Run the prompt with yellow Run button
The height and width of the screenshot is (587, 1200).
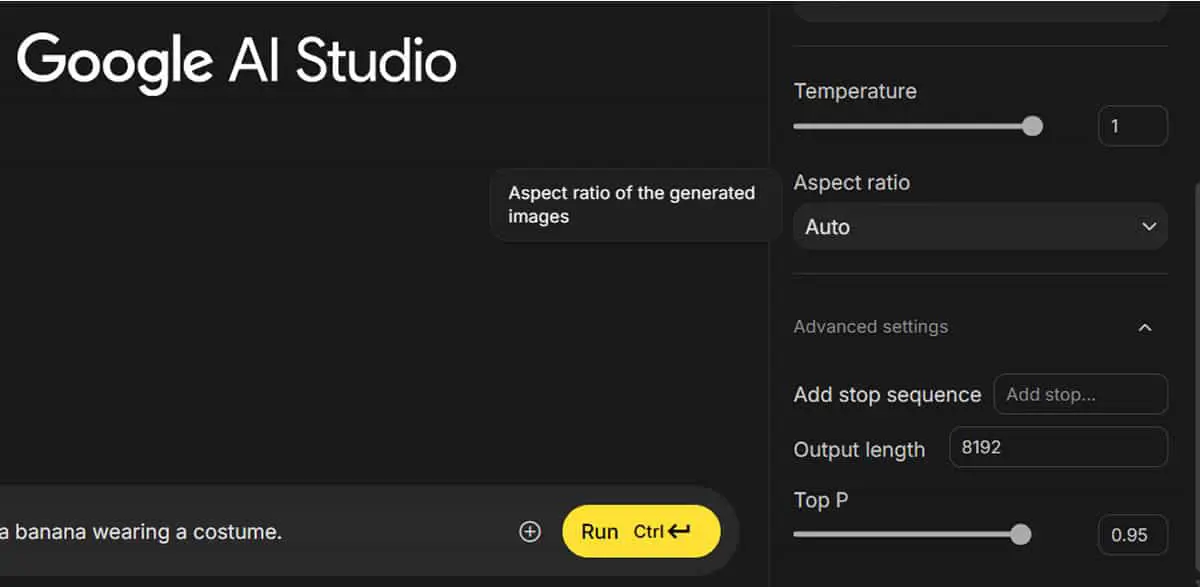click(x=641, y=531)
